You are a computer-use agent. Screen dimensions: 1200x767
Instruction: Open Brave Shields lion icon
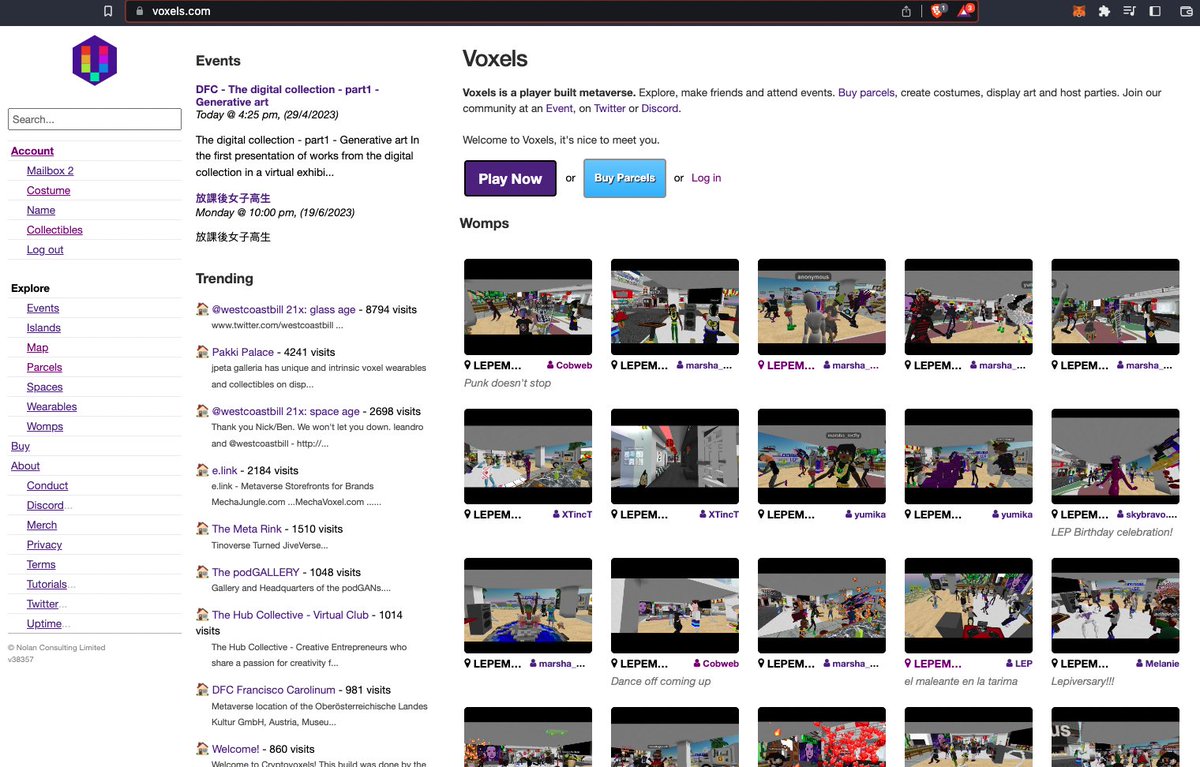coord(938,11)
